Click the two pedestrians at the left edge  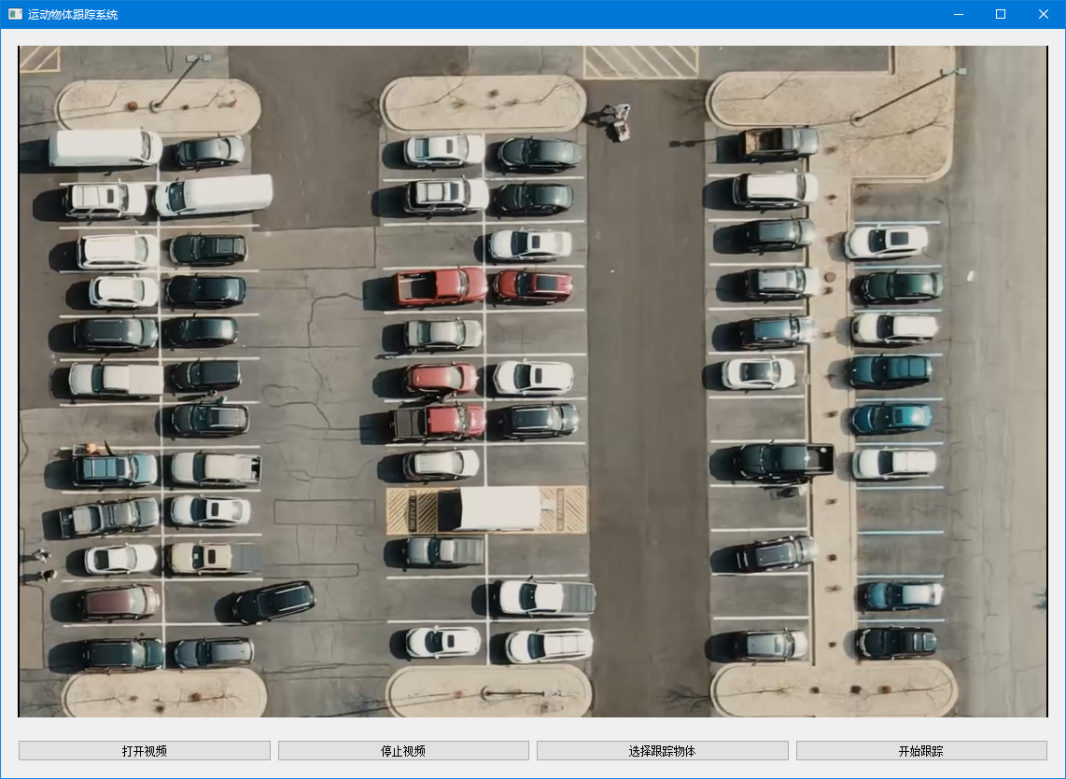[x=41, y=565]
